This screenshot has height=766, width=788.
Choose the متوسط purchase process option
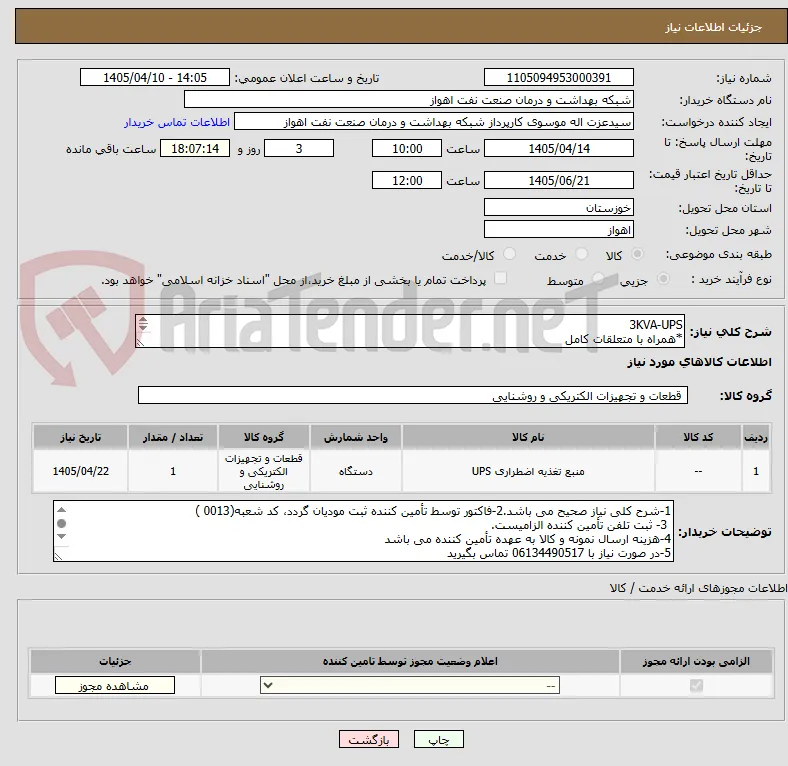point(598,278)
